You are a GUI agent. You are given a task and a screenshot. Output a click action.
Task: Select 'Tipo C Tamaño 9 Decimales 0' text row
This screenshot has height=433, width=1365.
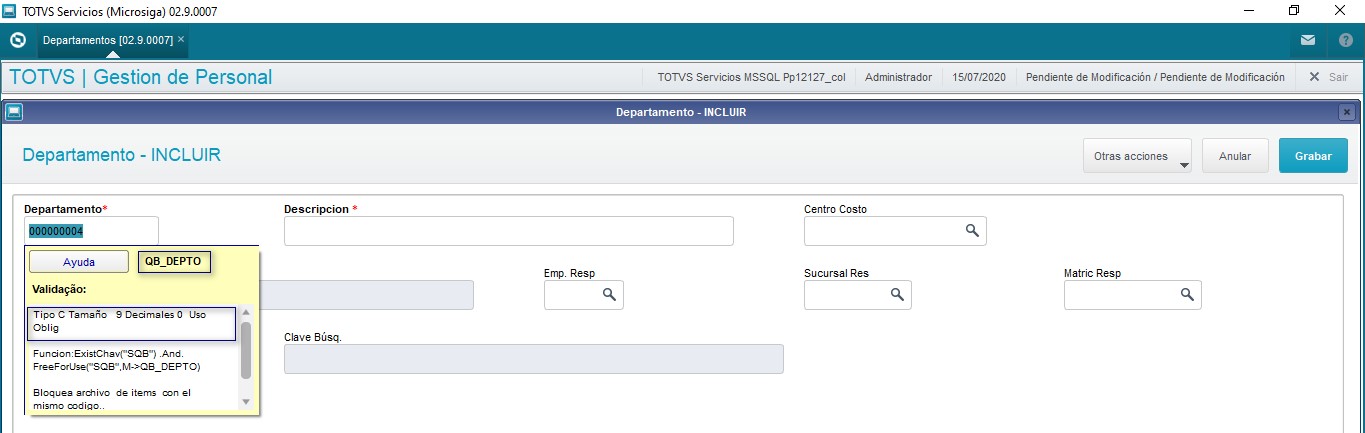click(131, 322)
